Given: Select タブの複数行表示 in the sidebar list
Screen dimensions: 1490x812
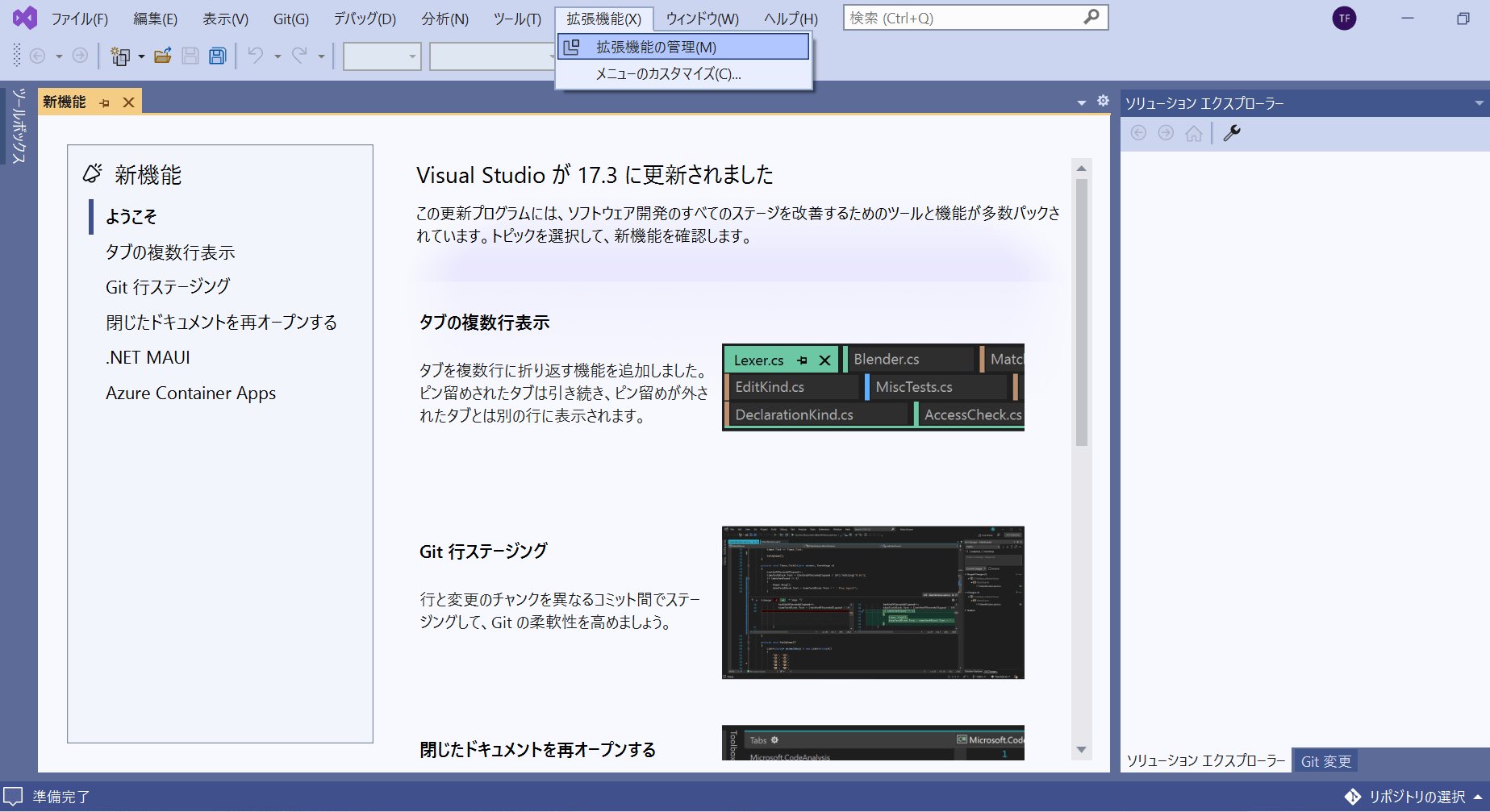Looking at the screenshot, I should [170, 252].
